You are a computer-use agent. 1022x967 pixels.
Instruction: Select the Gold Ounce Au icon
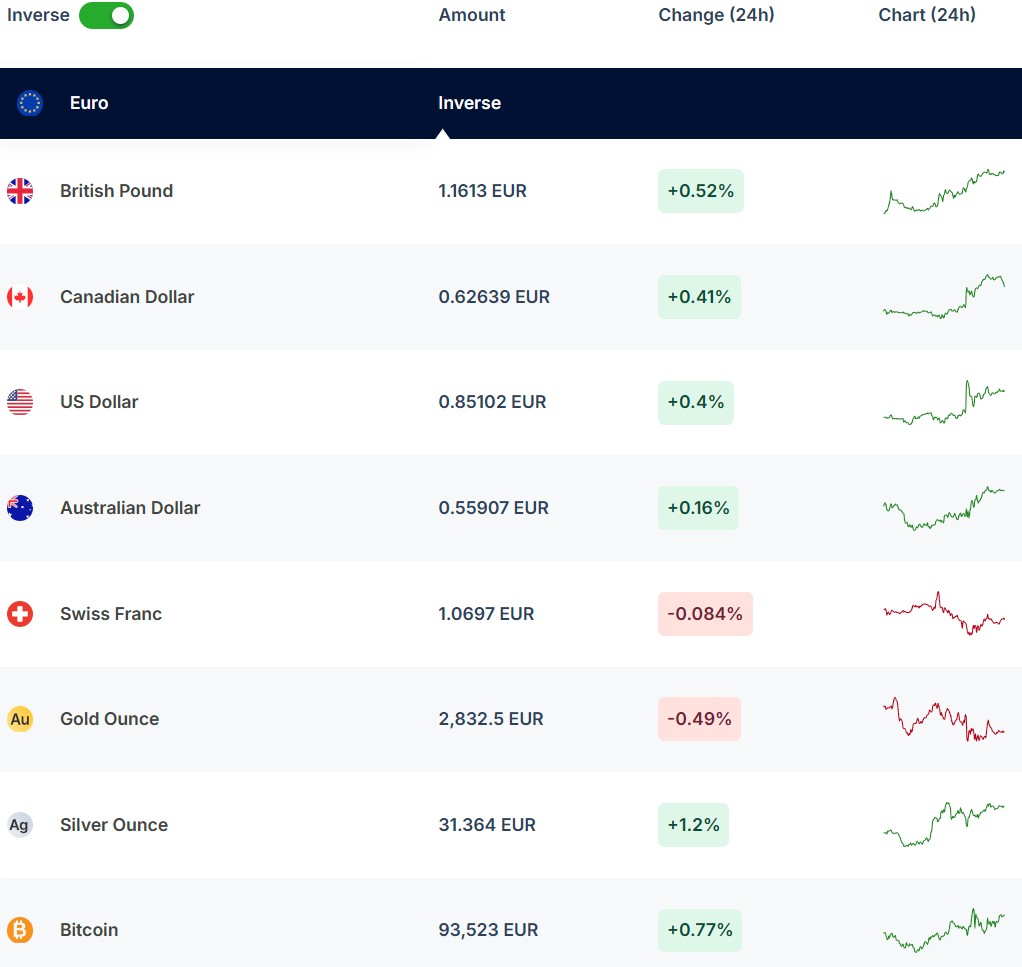pos(20,719)
